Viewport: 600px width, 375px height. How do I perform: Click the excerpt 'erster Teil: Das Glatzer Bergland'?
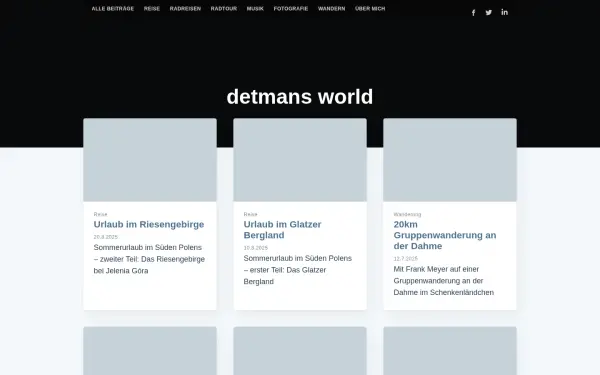[298, 270]
